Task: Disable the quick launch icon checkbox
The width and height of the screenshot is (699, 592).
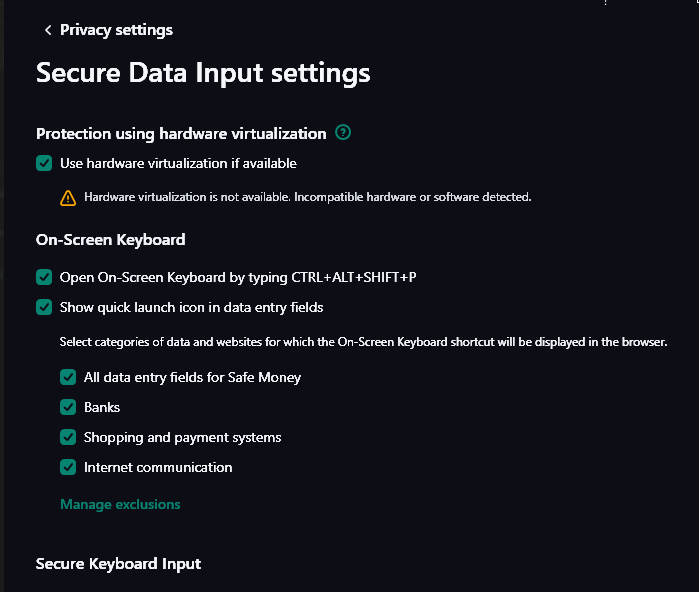Action: [44, 307]
